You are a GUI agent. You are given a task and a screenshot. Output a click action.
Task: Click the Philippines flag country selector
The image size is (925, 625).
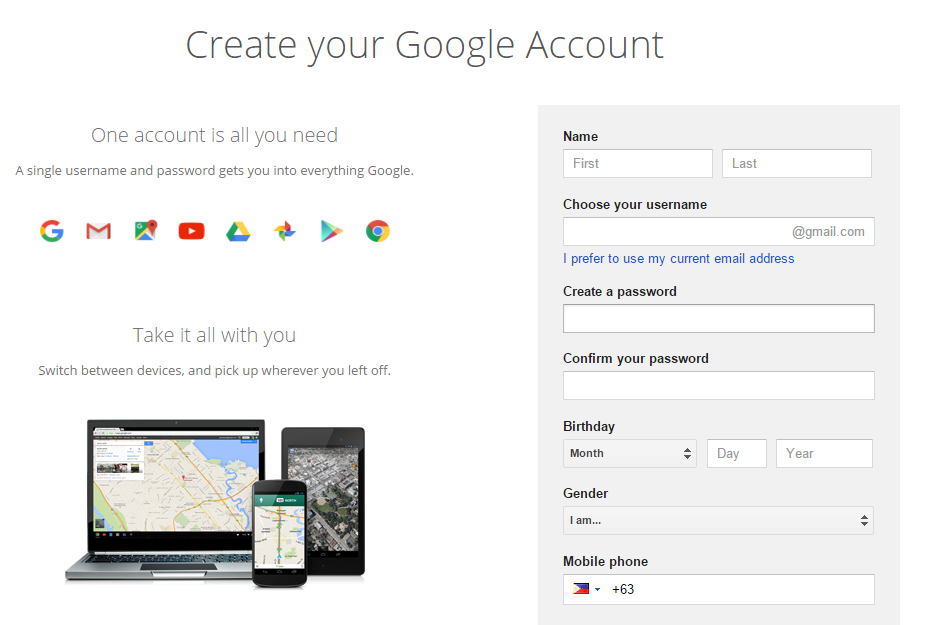(586, 589)
